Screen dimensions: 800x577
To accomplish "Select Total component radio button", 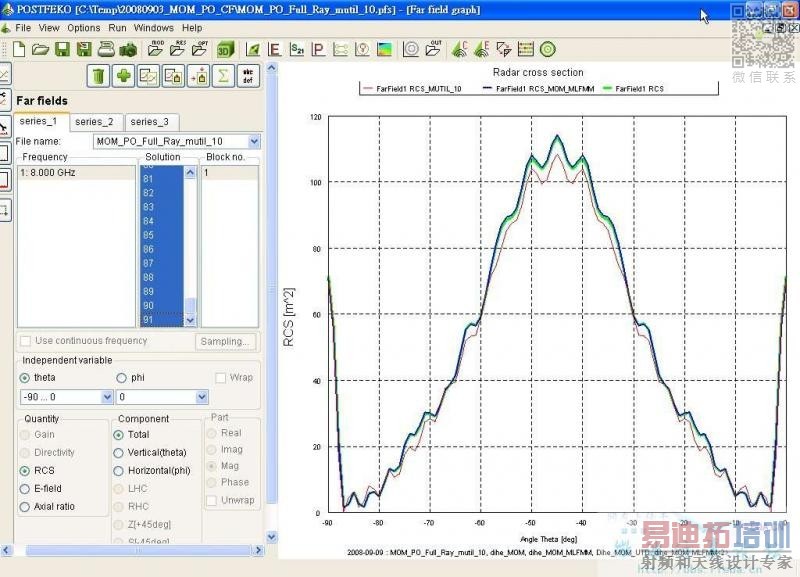I will [x=118, y=435].
